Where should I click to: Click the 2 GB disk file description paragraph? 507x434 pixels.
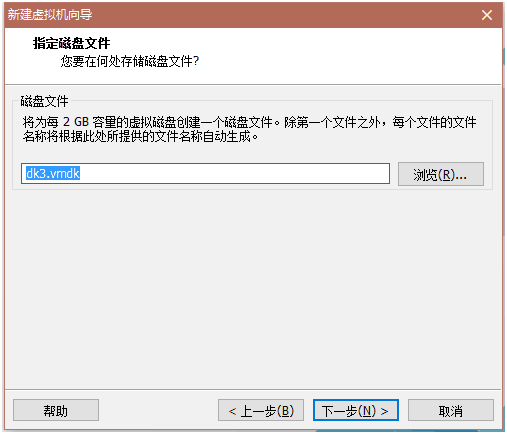point(249,129)
